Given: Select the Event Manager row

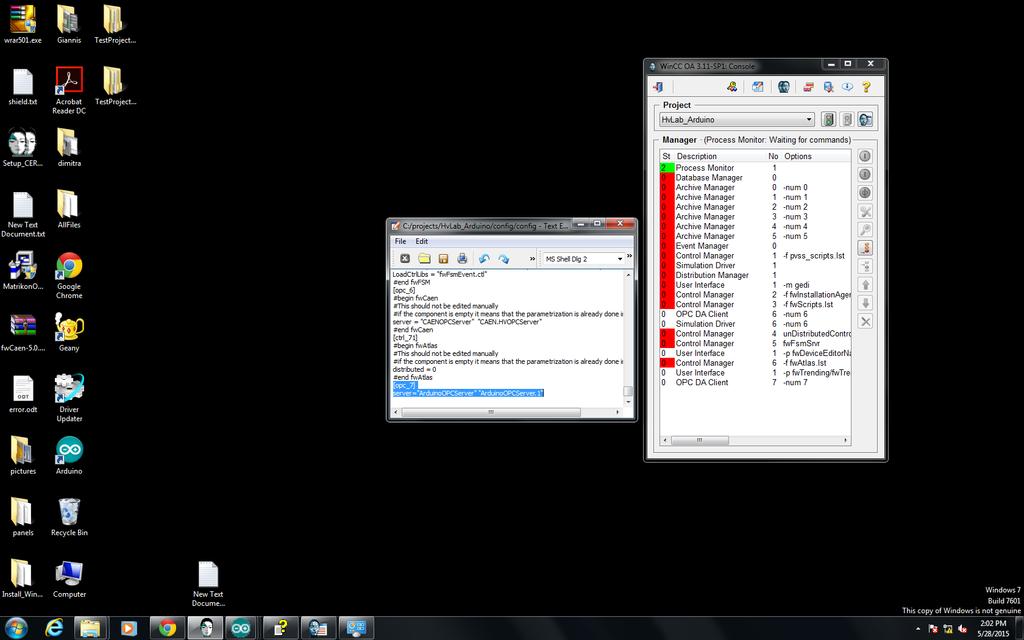Looking at the screenshot, I should click(756, 246).
